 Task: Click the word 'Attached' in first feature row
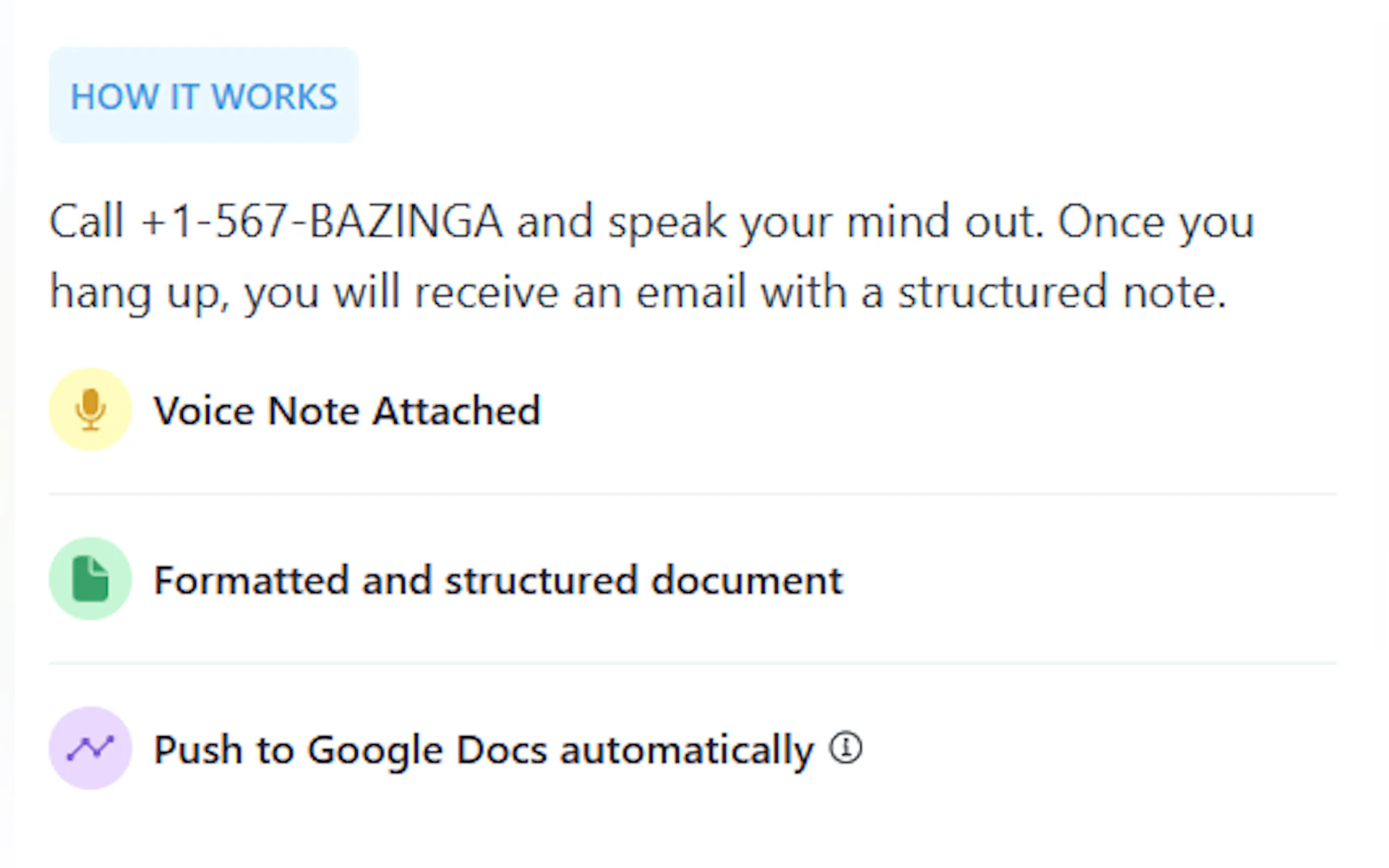[457, 411]
